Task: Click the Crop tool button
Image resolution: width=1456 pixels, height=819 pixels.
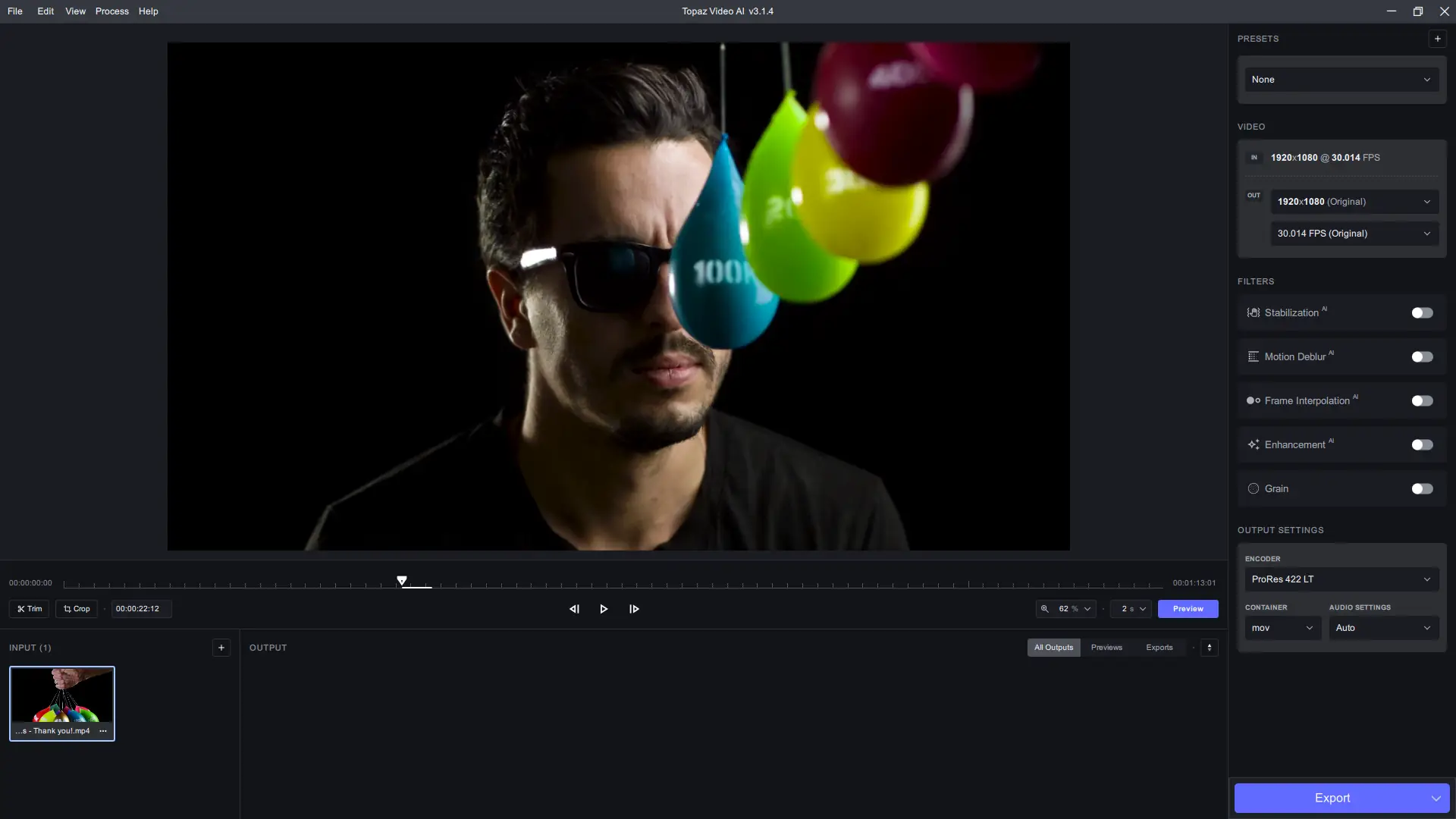Action: [77, 609]
